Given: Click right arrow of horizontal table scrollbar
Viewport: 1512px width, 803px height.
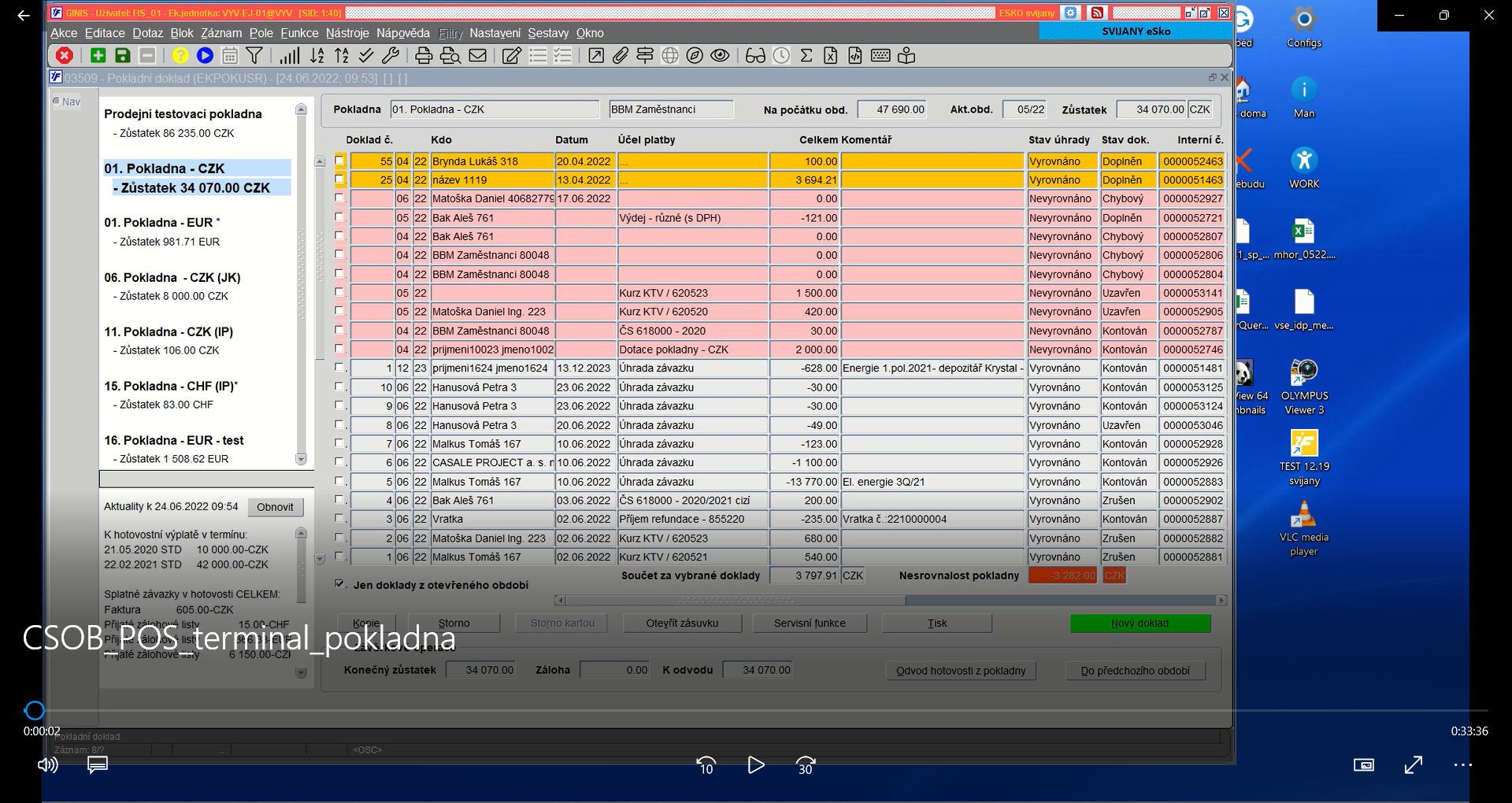Looking at the screenshot, I should coord(1221,601).
